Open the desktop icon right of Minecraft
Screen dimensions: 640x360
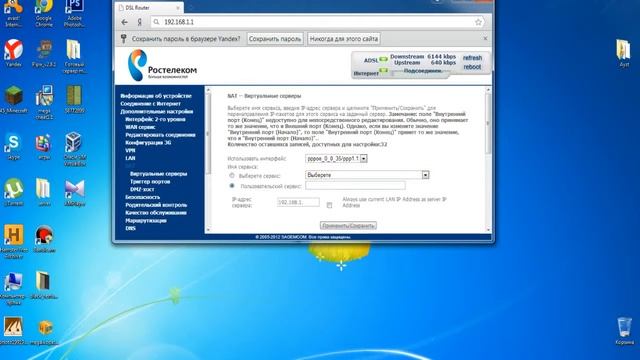[x=44, y=102]
